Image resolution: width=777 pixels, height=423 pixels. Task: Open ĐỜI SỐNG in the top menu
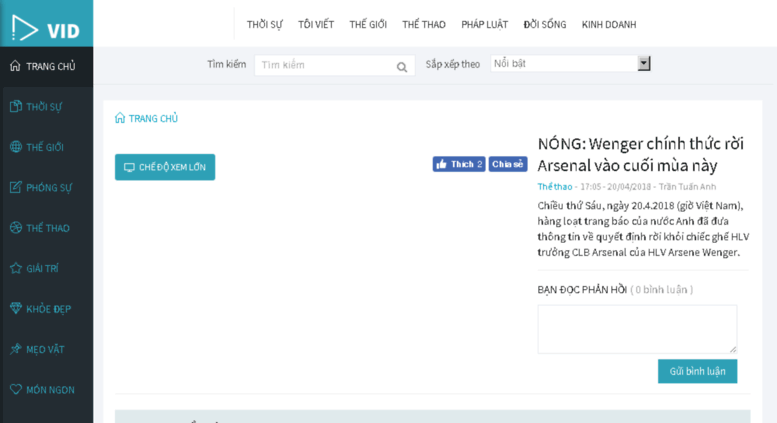(x=545, y=25)
